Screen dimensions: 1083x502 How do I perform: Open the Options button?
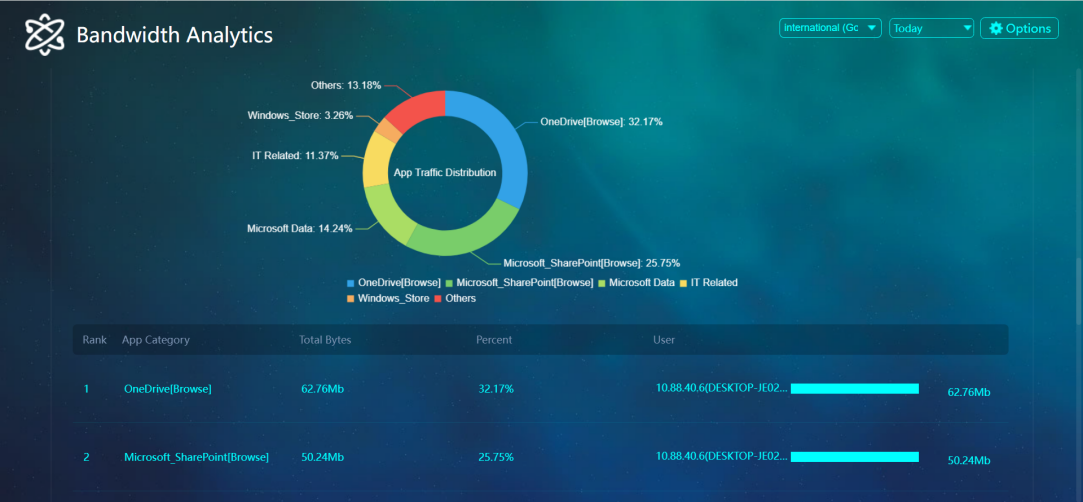pos(1019,28)
